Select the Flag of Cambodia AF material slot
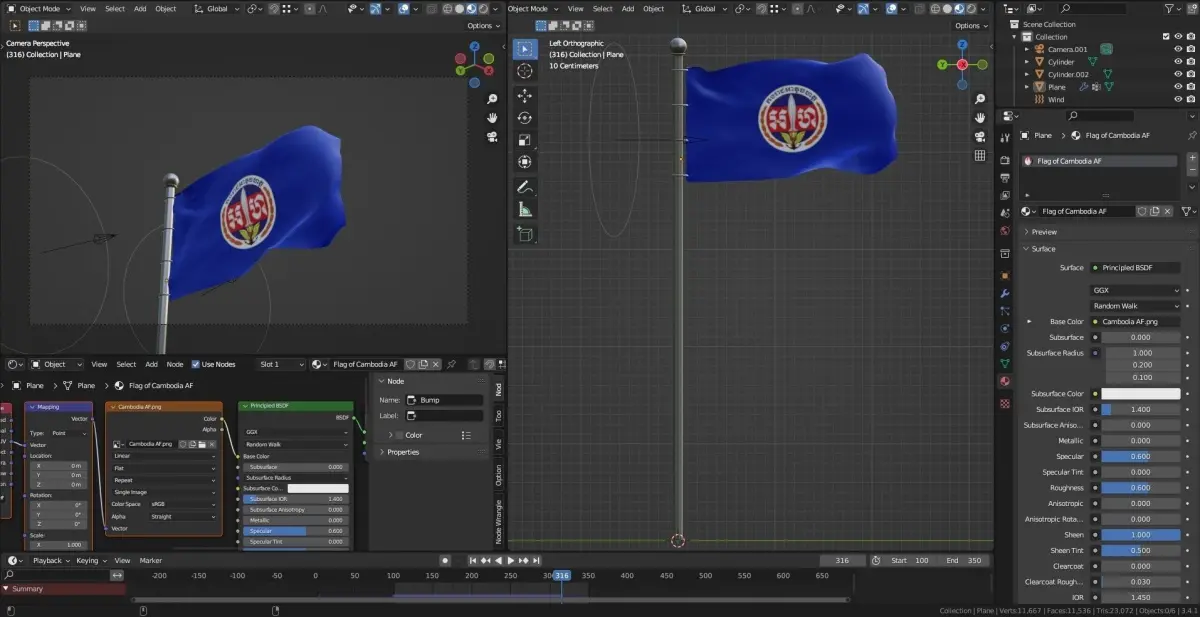Screen dimensions: 1200x617 pos(1099,161)
